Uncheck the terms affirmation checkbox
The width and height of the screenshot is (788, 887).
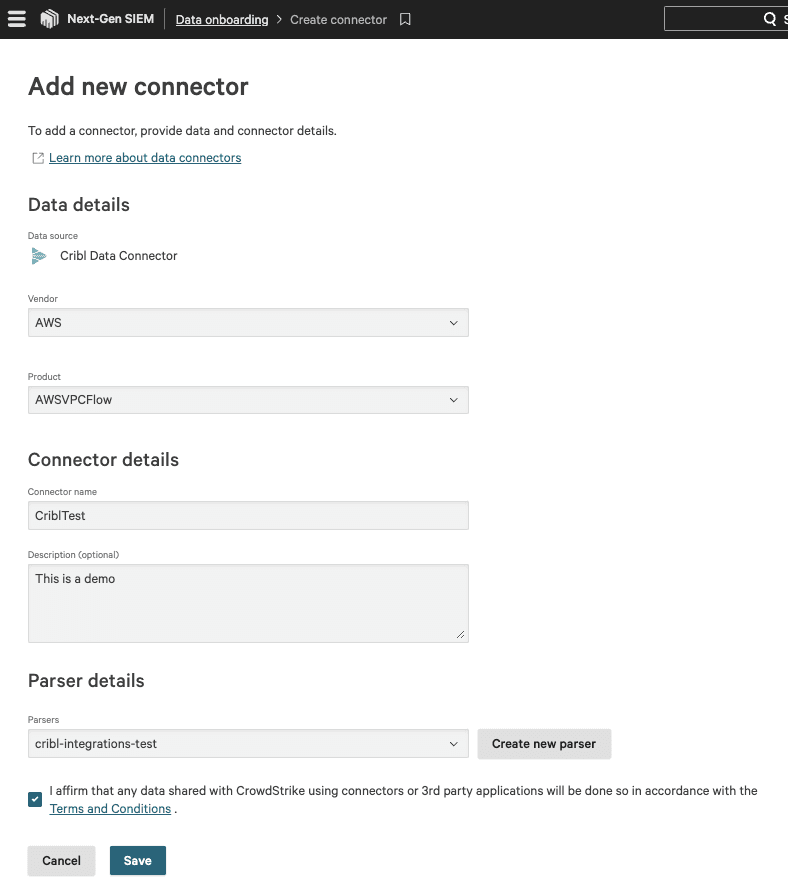pos(35,799)
